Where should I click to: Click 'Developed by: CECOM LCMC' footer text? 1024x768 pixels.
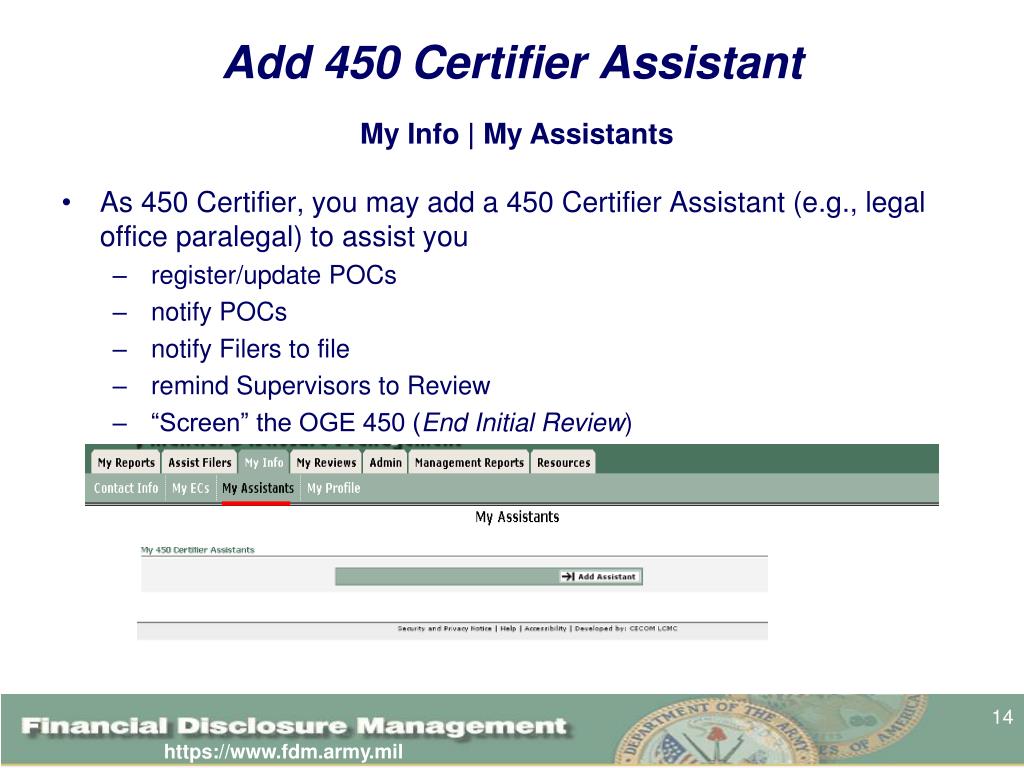pos(626,629)
